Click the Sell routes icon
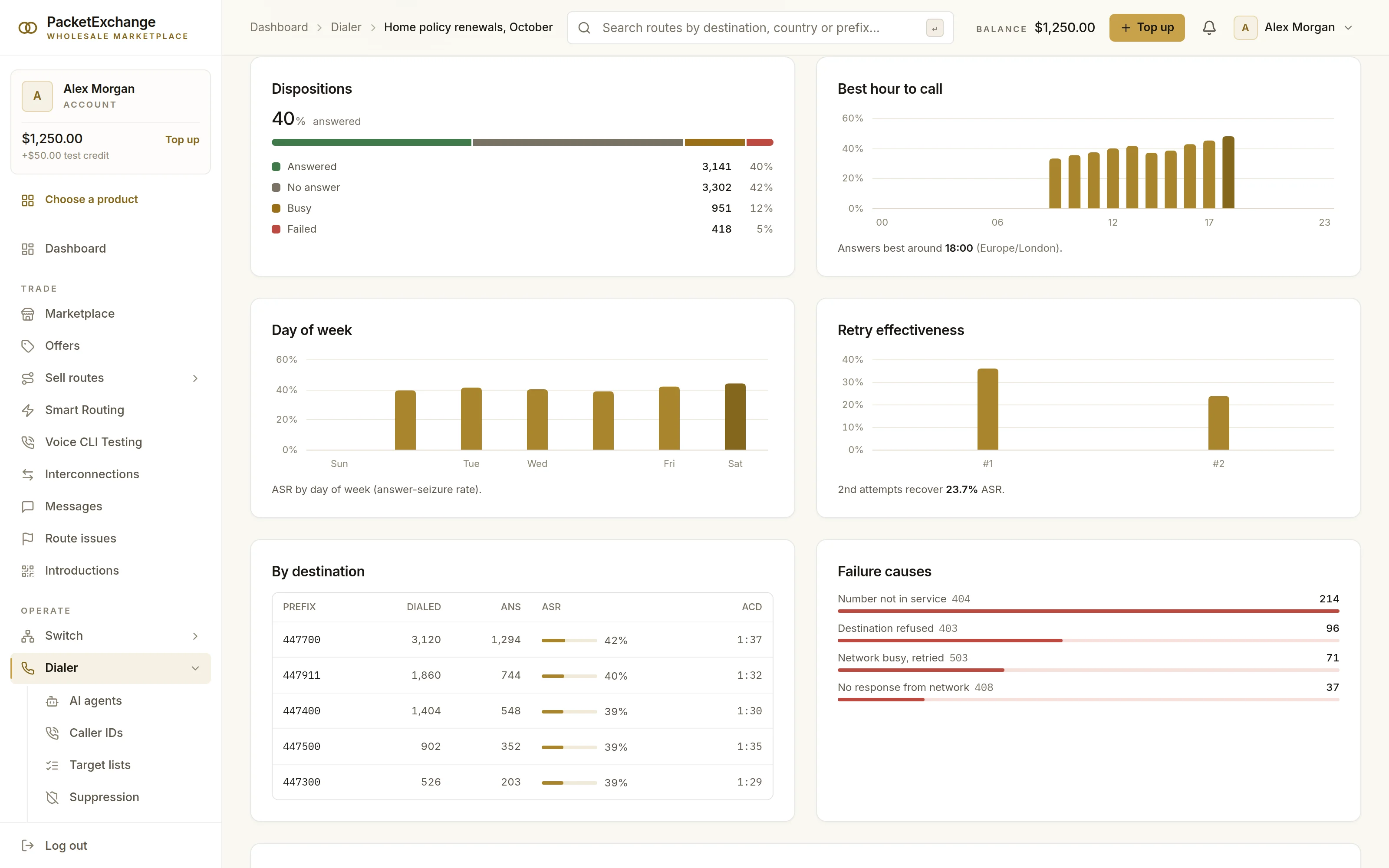1389x868 pixels. 27,378
